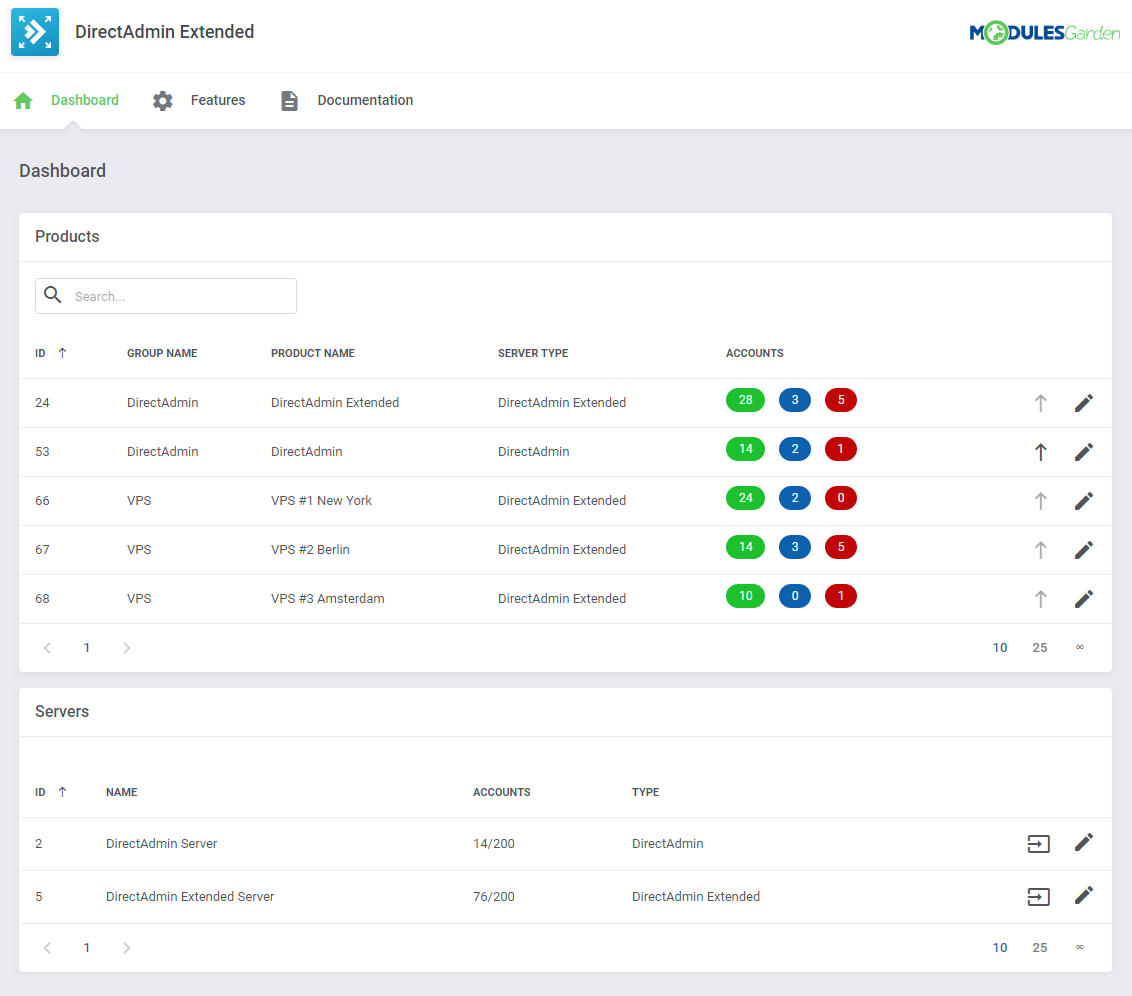
Task: Open the Documentation tab
Action: (365, 100)
